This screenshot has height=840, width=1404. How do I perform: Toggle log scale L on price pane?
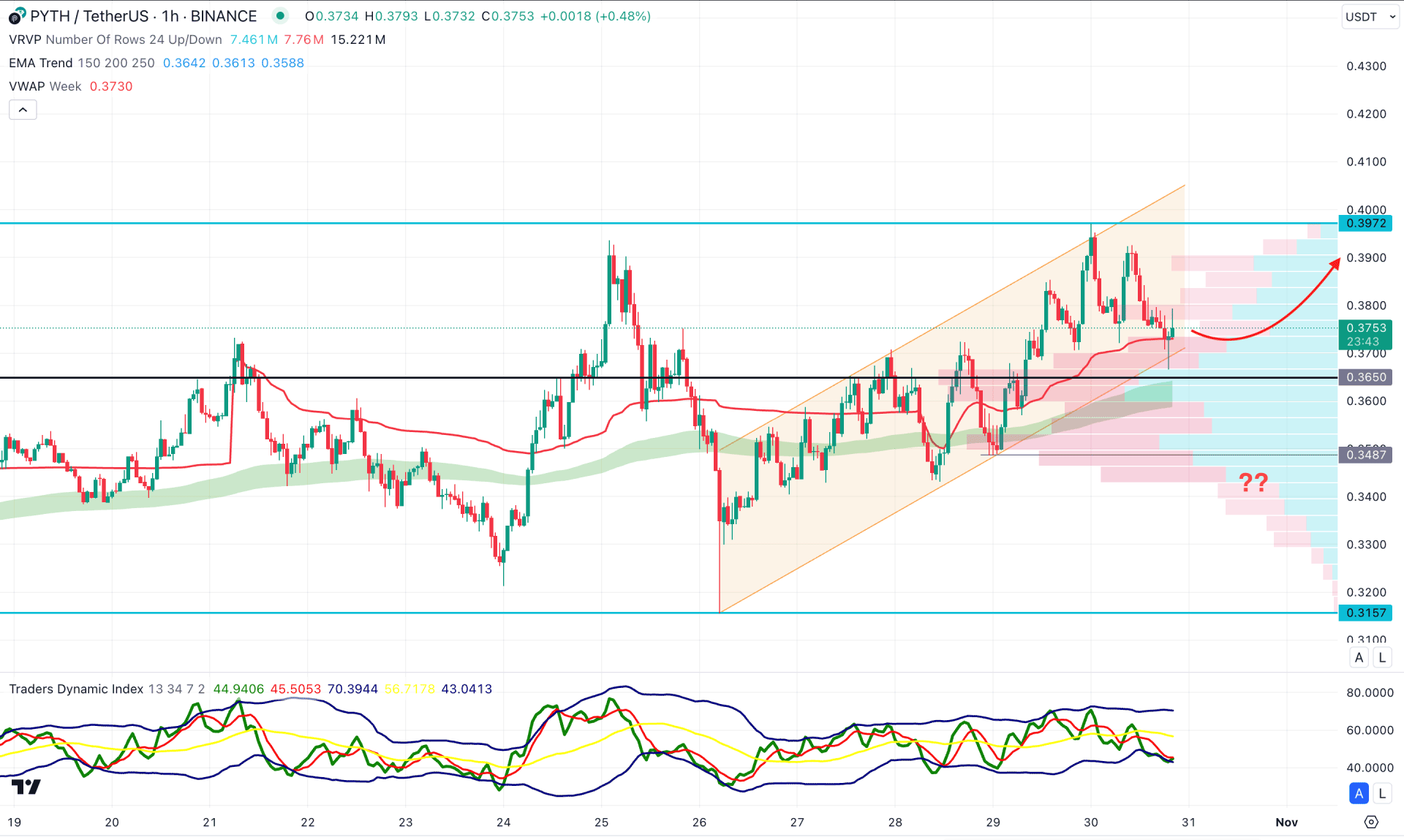pos(1381,657)
